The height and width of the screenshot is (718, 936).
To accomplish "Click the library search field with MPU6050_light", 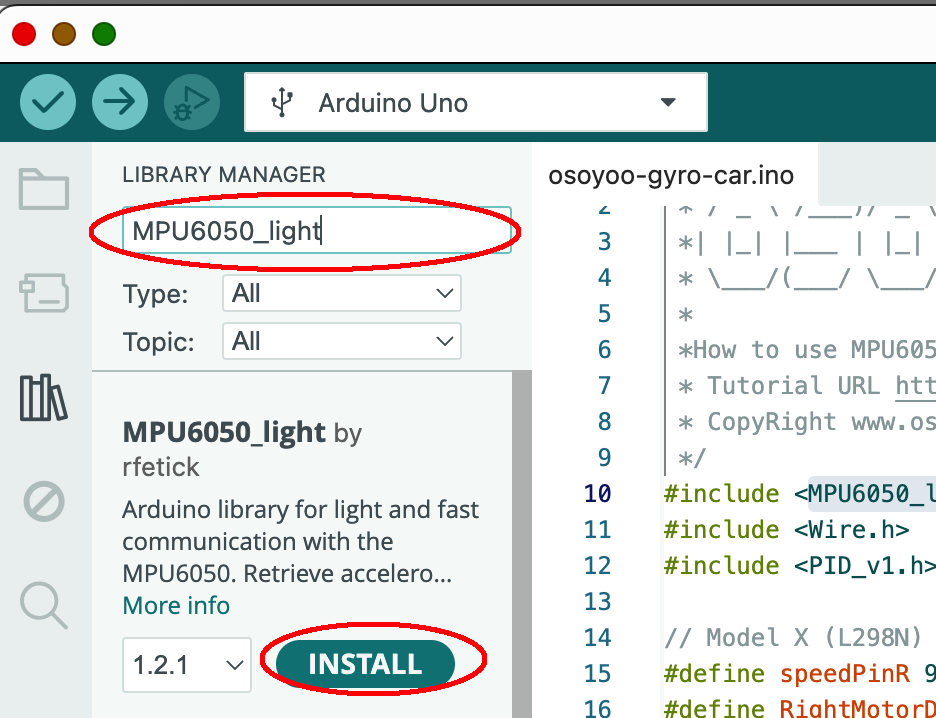I will [316, 232].
